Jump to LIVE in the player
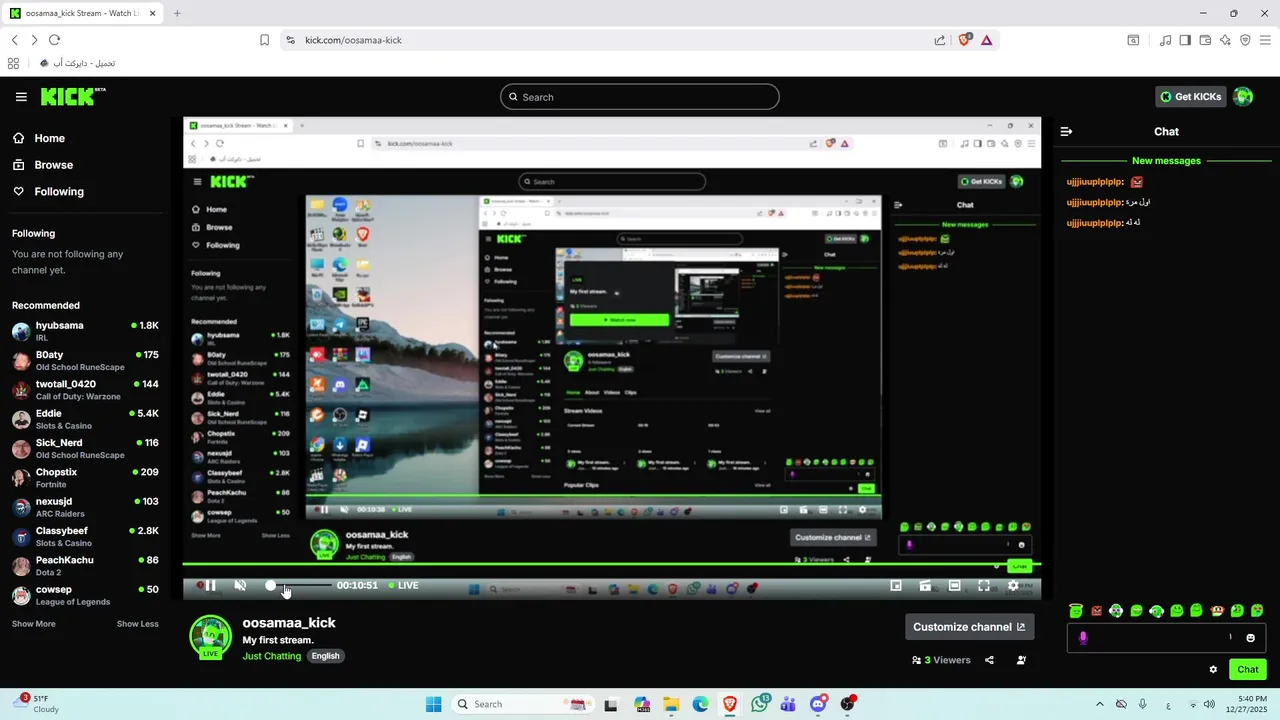1280x720 pixels. coord(402,585)
